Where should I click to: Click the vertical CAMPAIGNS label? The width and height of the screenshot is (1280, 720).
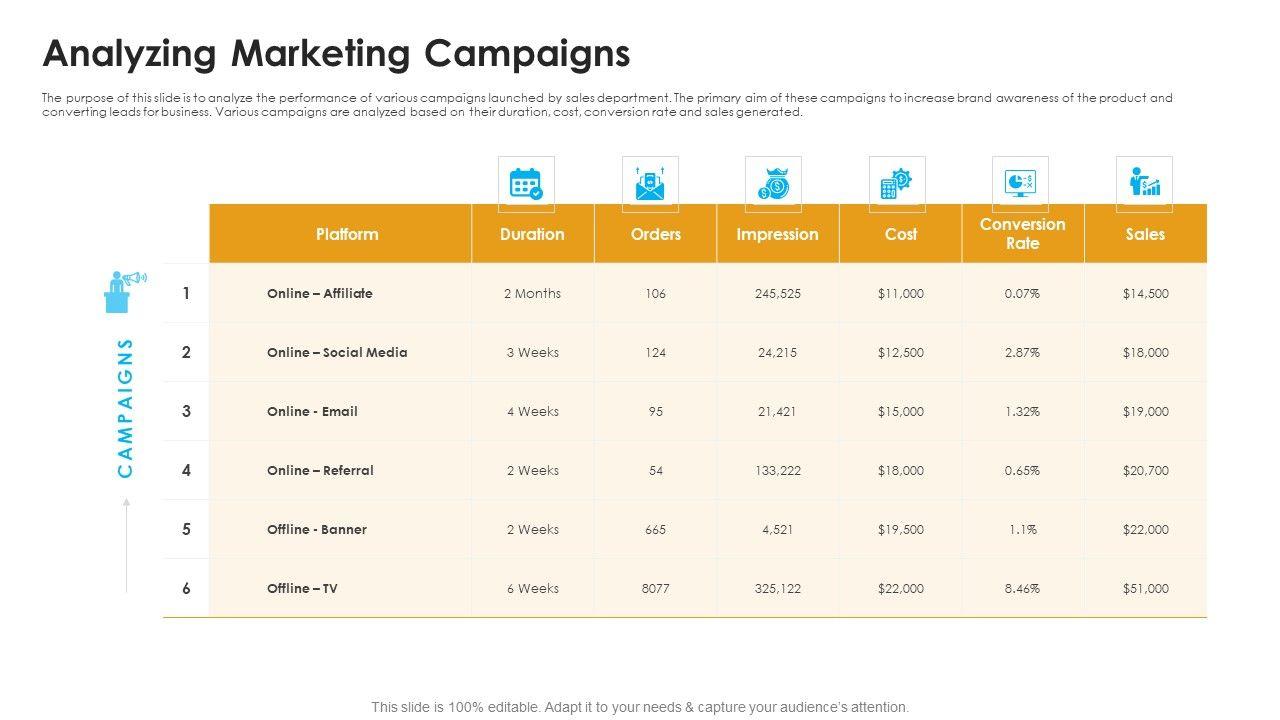tap(126, 407)
